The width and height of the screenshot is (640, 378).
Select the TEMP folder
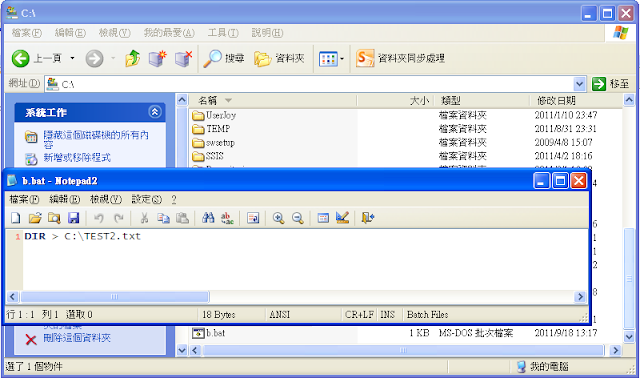tap(211, 129)
